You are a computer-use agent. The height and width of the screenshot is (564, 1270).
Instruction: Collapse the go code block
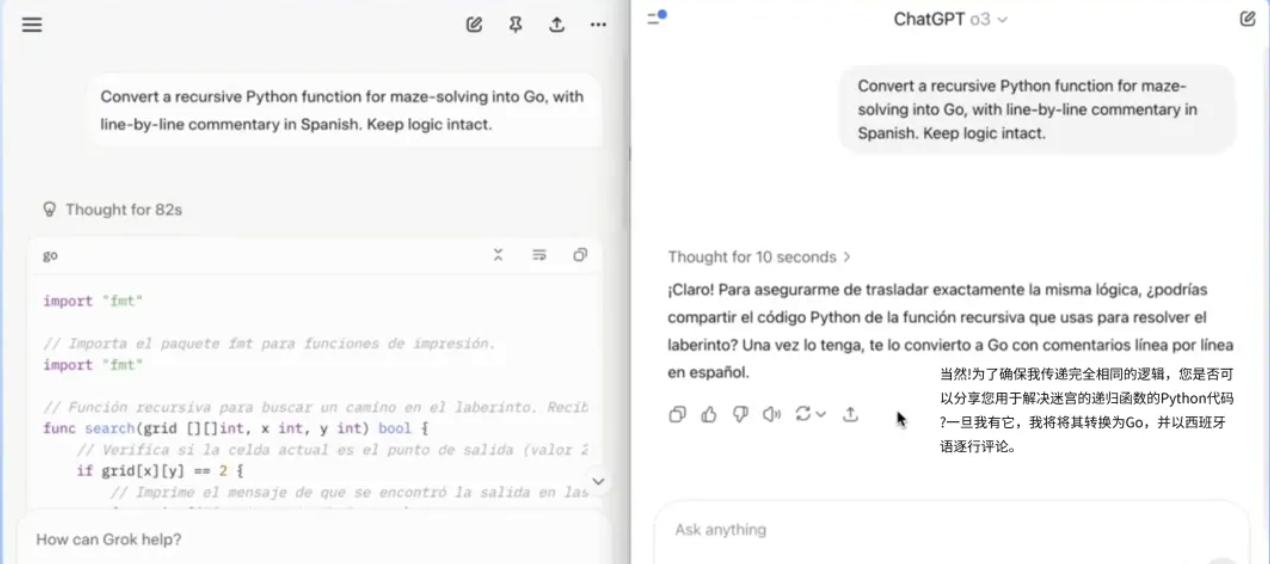[498, 255]
